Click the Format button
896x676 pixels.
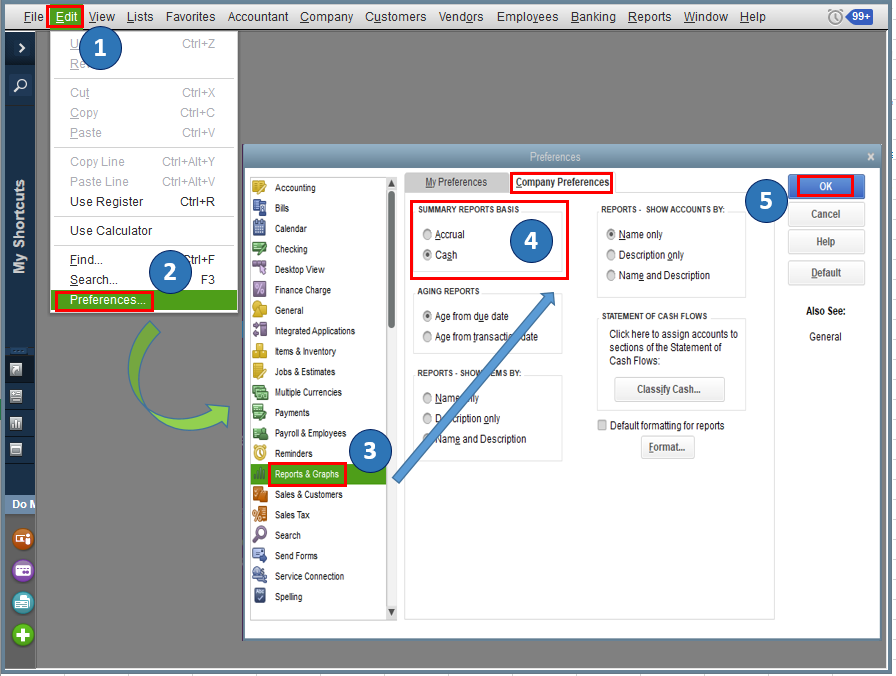click(x=667, y=447)
